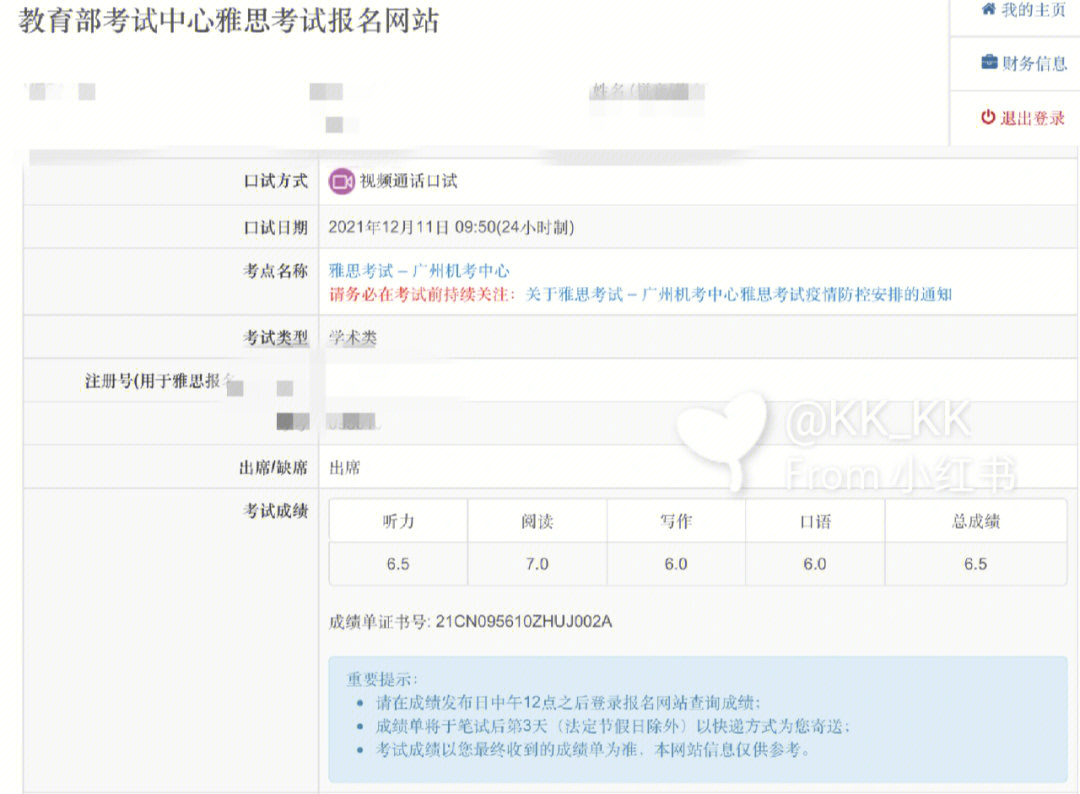Click the 口试方式 row label

[x=276, y=181]
